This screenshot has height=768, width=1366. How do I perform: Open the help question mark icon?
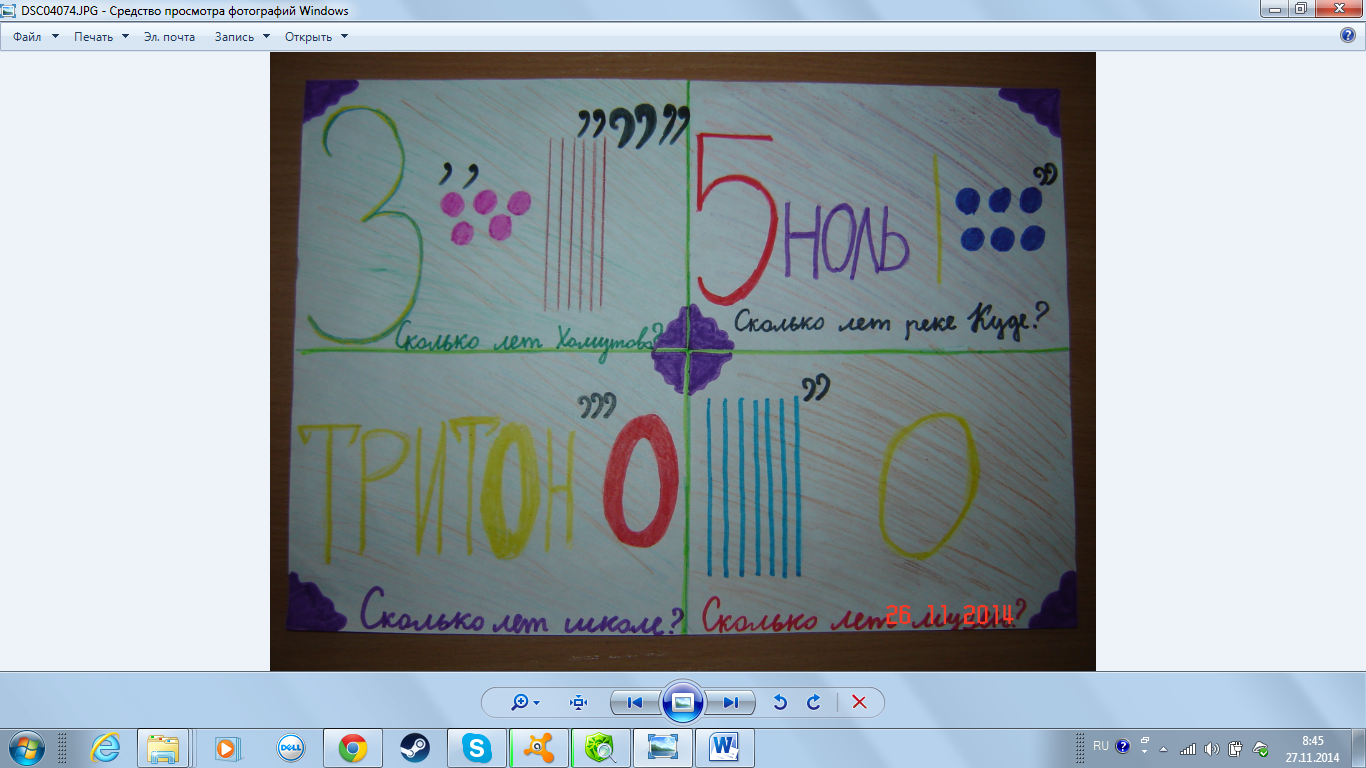1348,36
